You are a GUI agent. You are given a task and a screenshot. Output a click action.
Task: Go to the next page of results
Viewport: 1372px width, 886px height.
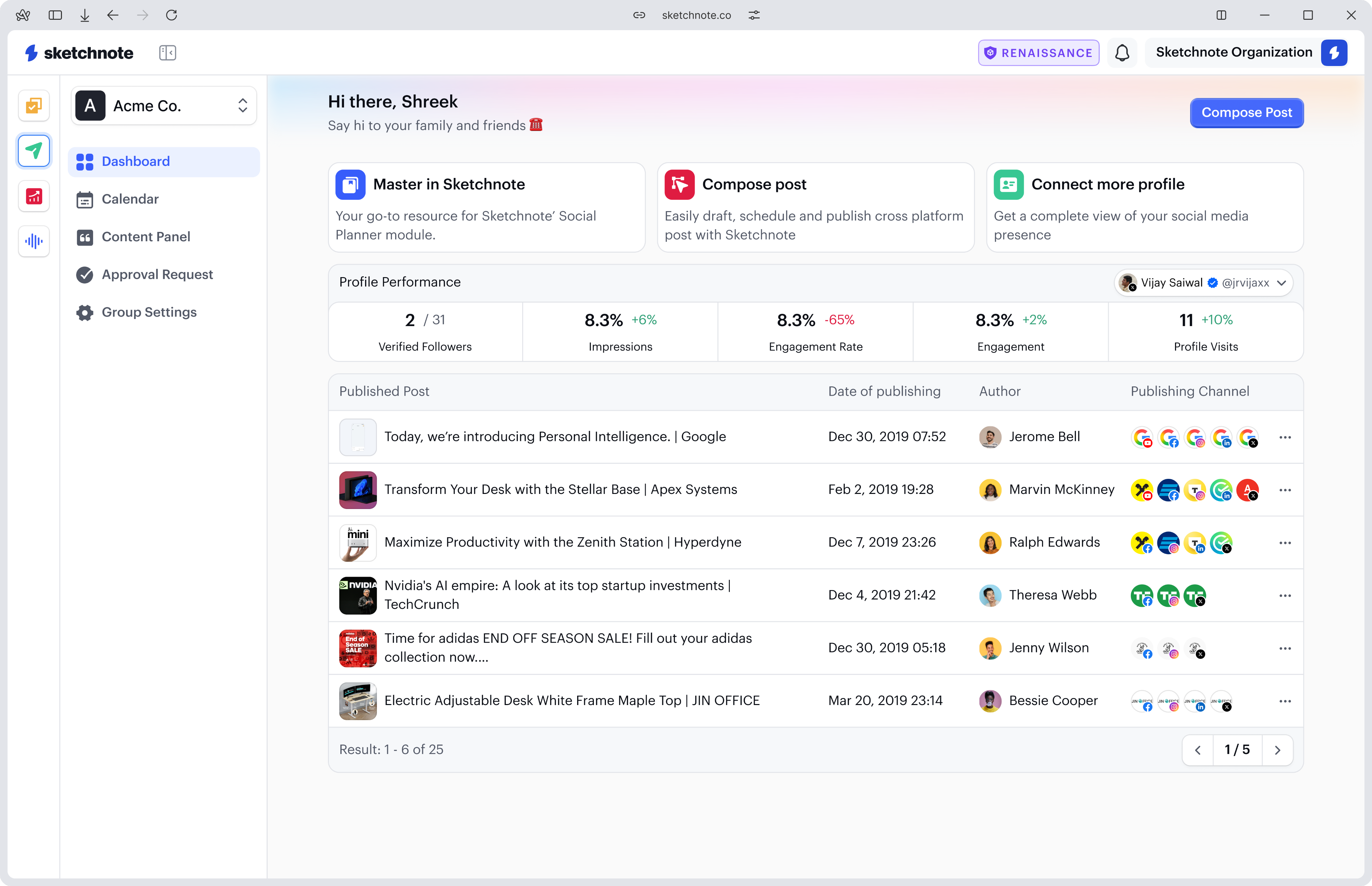pos(1277,750)
